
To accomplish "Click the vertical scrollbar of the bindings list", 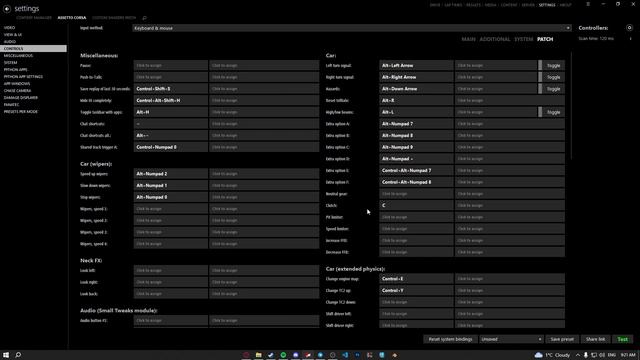I will [x=571, y=105].
